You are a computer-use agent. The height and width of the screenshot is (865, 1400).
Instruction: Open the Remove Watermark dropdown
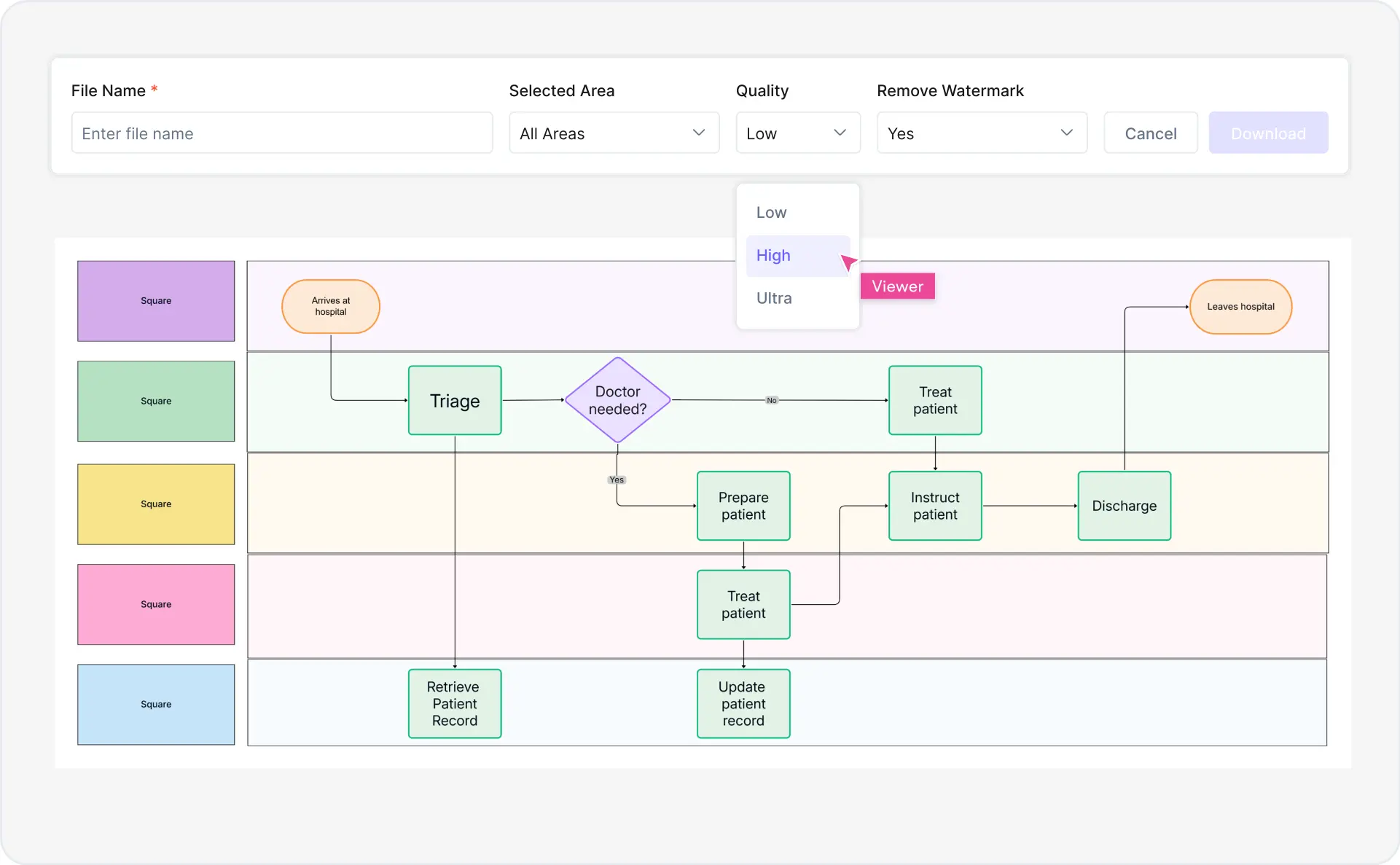pyautogui.click(x=981, y=133)
